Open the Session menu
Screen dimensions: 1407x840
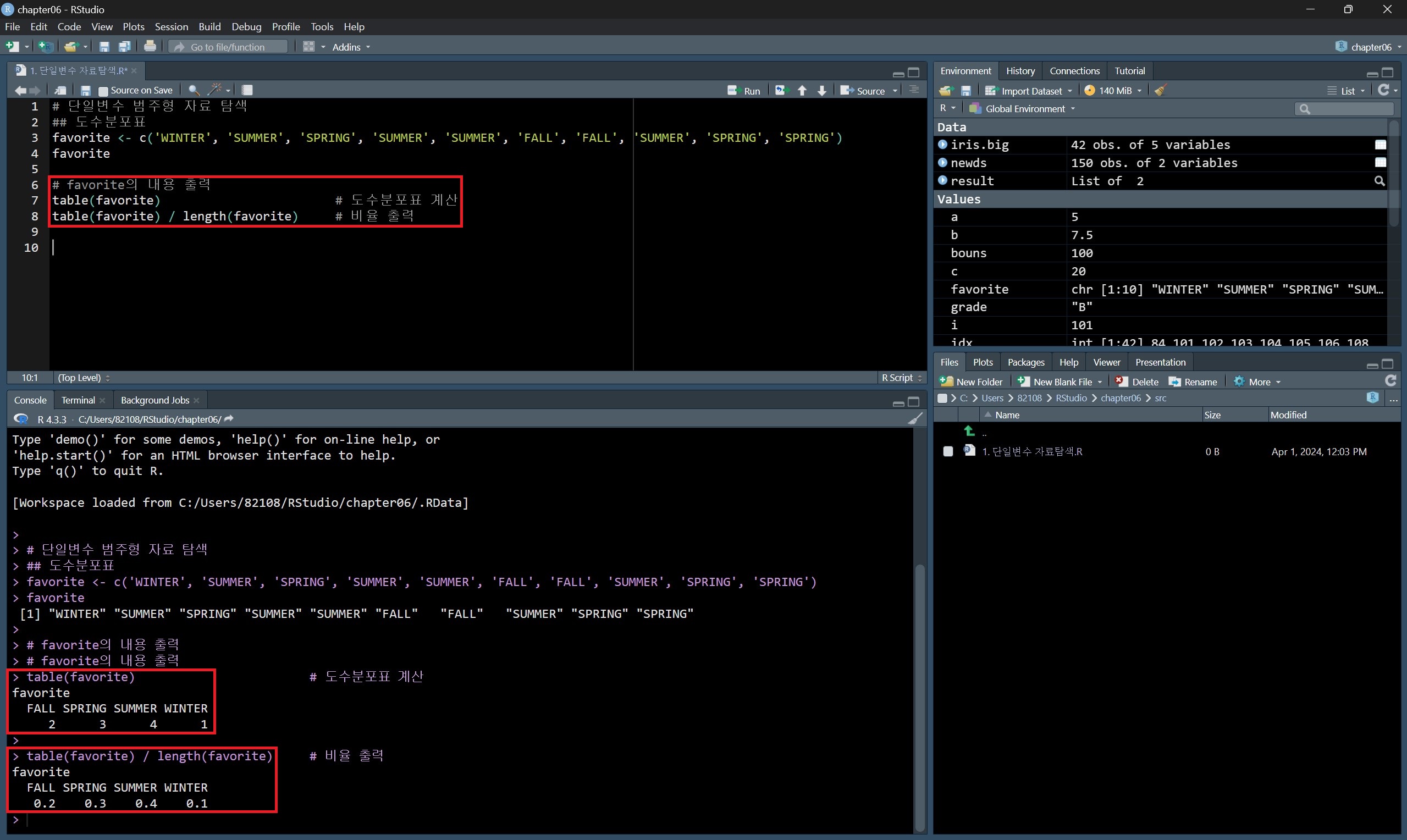click(171, 26)
